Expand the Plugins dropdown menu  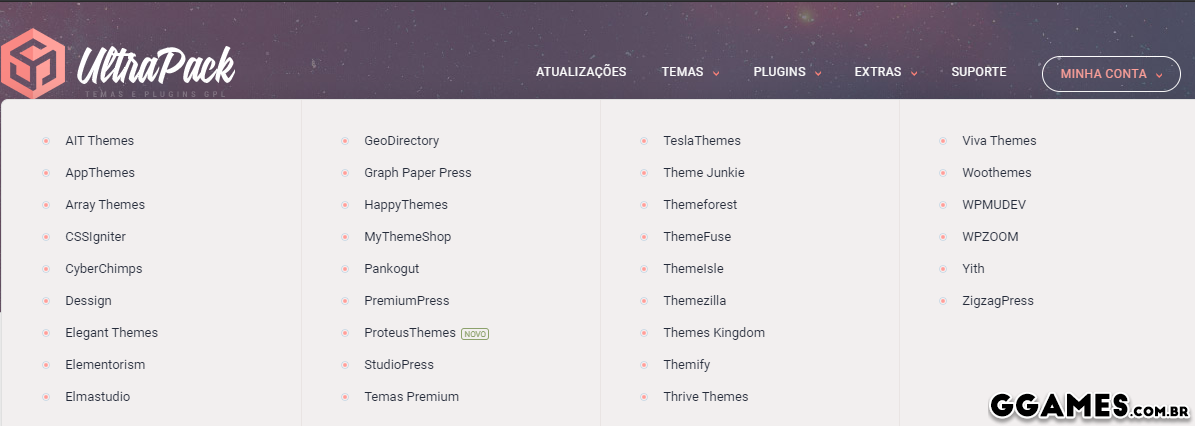click(787, 72)
